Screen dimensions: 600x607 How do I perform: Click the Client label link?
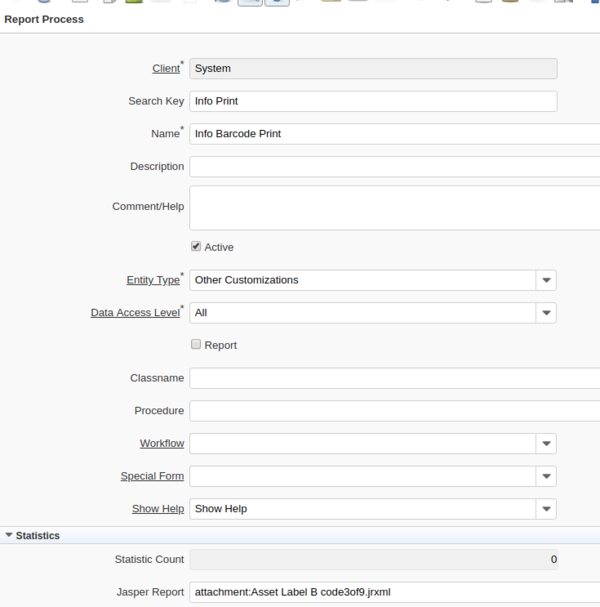165,69
